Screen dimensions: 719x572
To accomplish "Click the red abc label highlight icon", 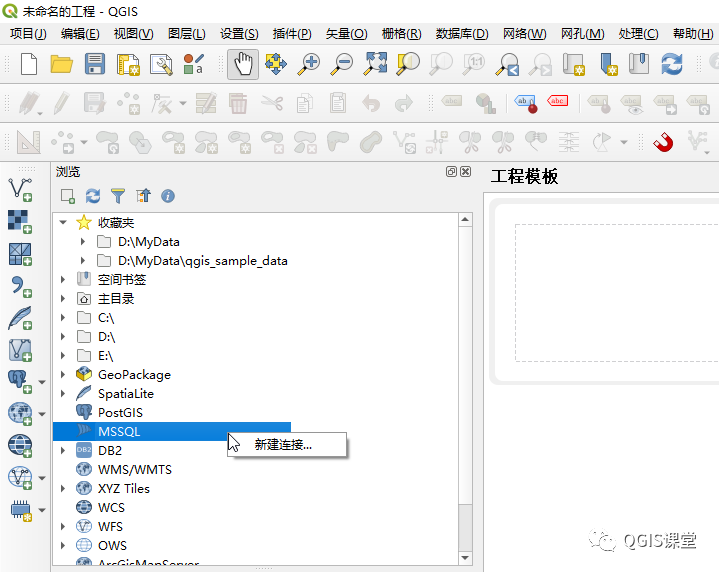I will coord(558,101).
